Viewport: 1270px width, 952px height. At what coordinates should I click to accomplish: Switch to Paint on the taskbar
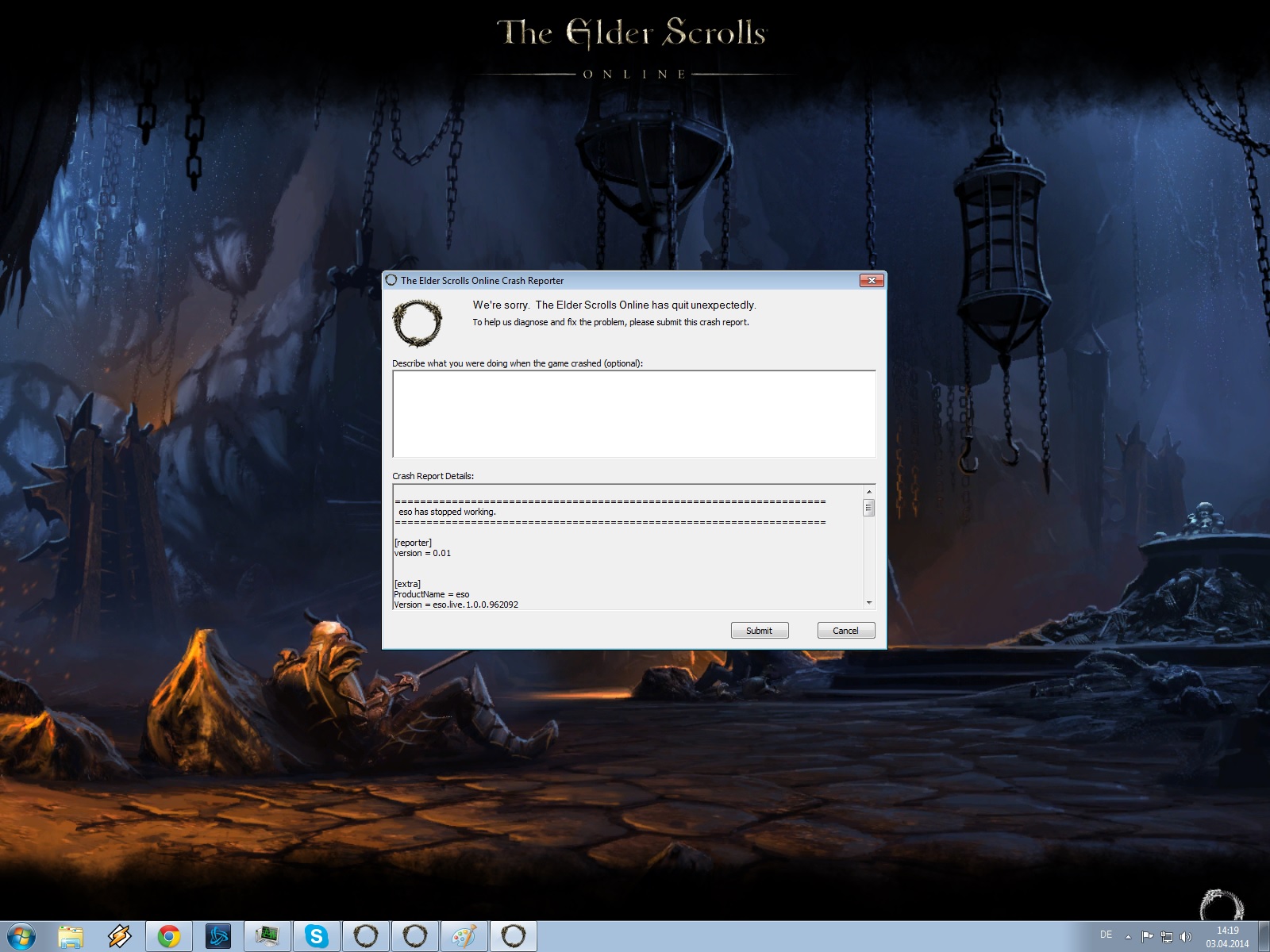point(464,936)
